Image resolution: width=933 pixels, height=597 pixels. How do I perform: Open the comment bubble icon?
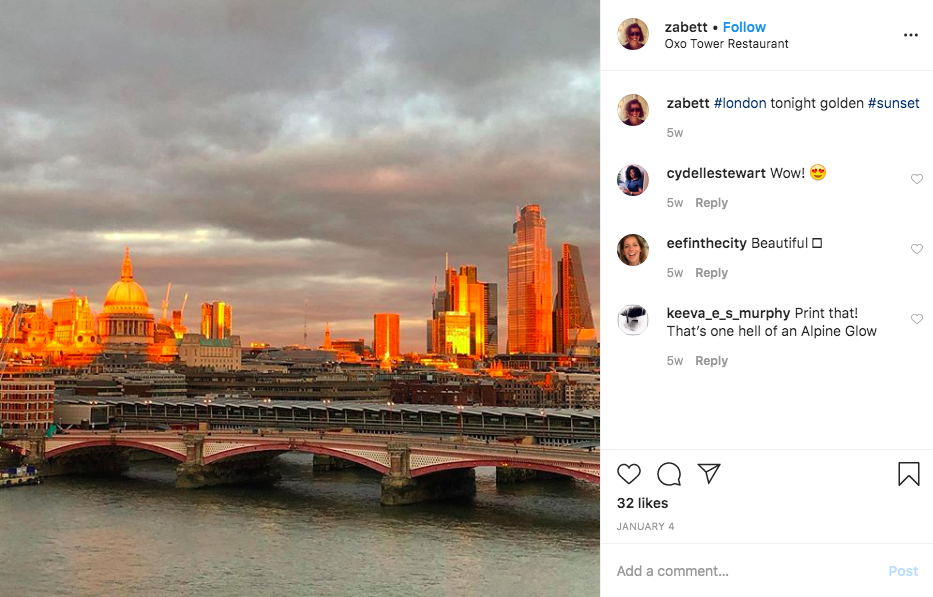point(669,474)
